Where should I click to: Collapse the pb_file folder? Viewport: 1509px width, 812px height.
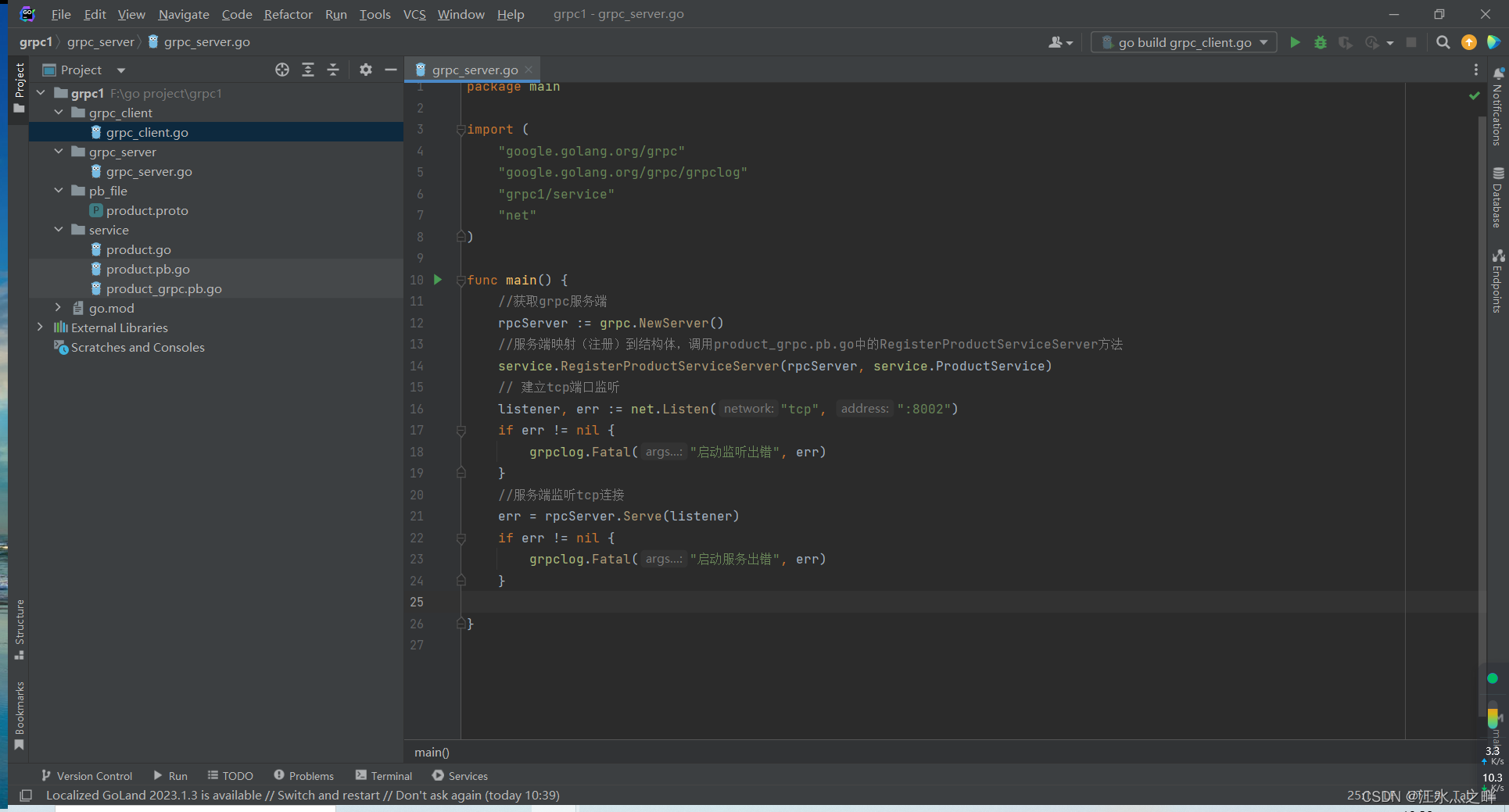[x=59, y=191]
